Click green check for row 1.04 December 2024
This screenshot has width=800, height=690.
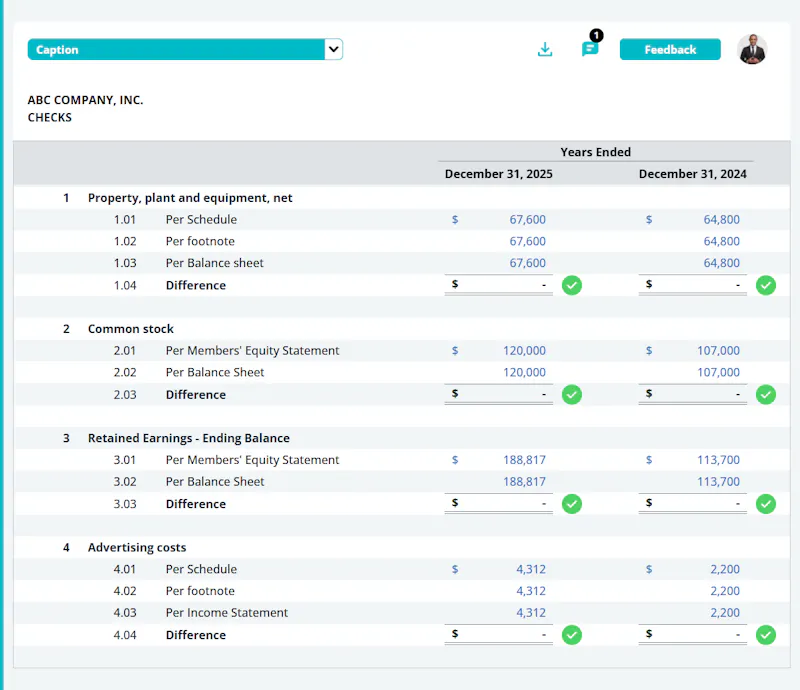[x=766, y=285]
